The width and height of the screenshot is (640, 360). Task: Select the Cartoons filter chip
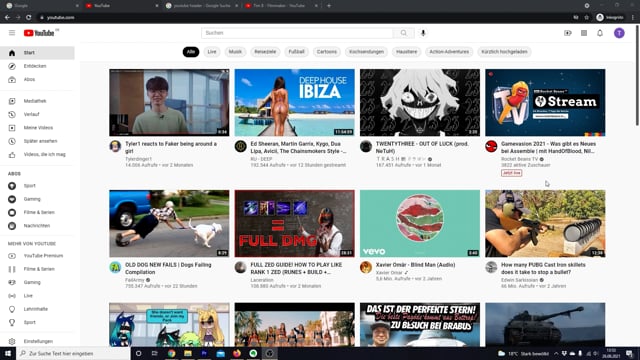pyautogui.click(x=327, y=52)
